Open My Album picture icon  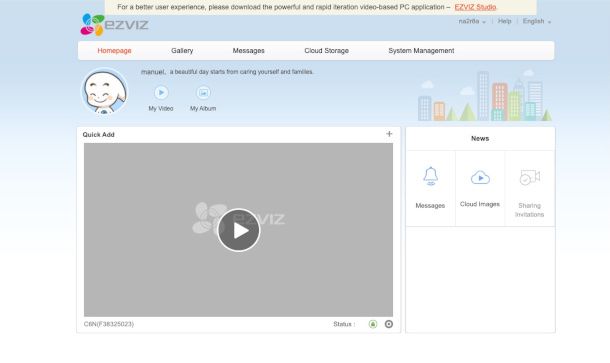(x=203, y=93)
